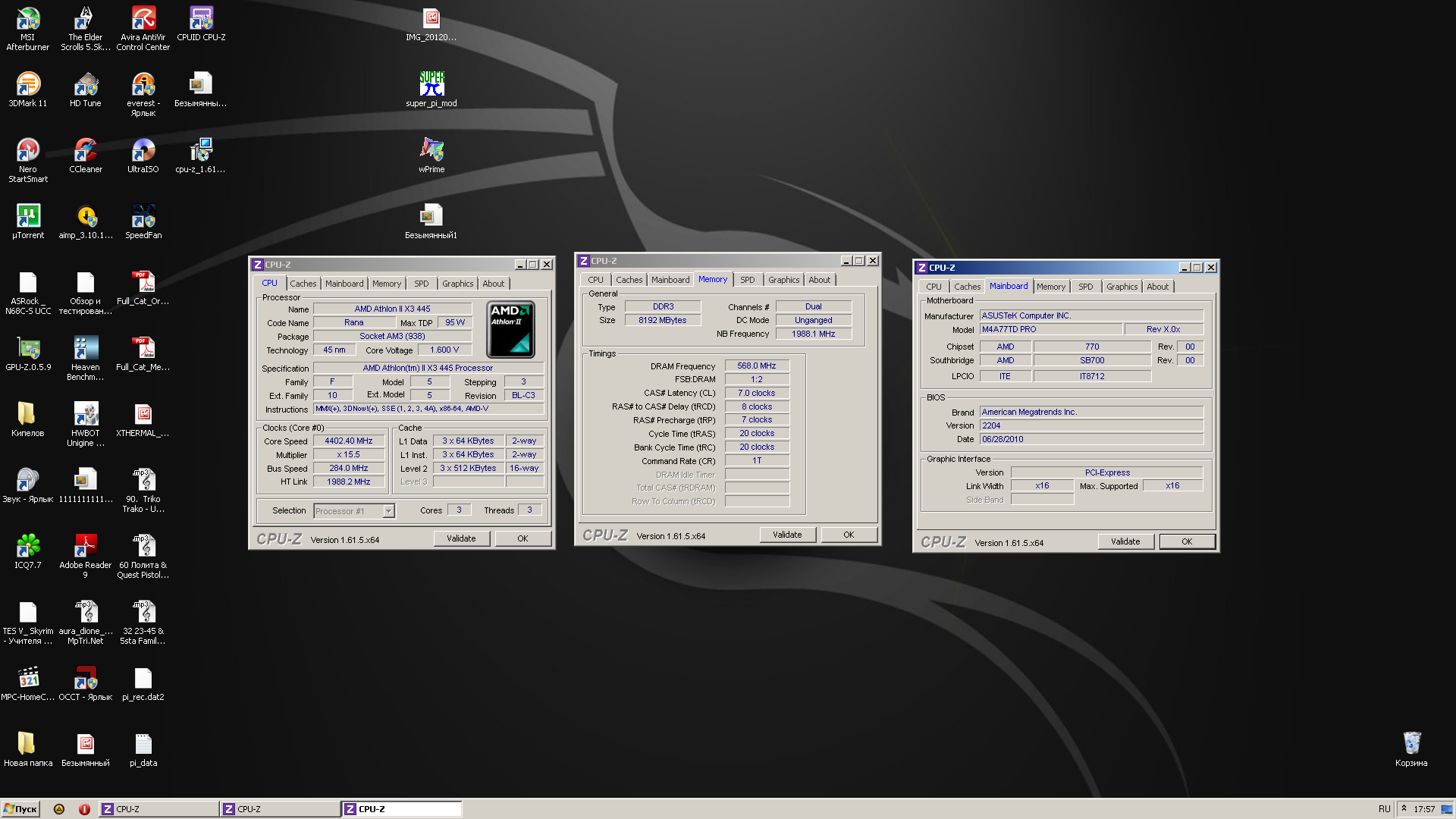This screenshot has height=819, width=1456.
Task: Open IMG_20120 image file icon
Action: (431, 24)
